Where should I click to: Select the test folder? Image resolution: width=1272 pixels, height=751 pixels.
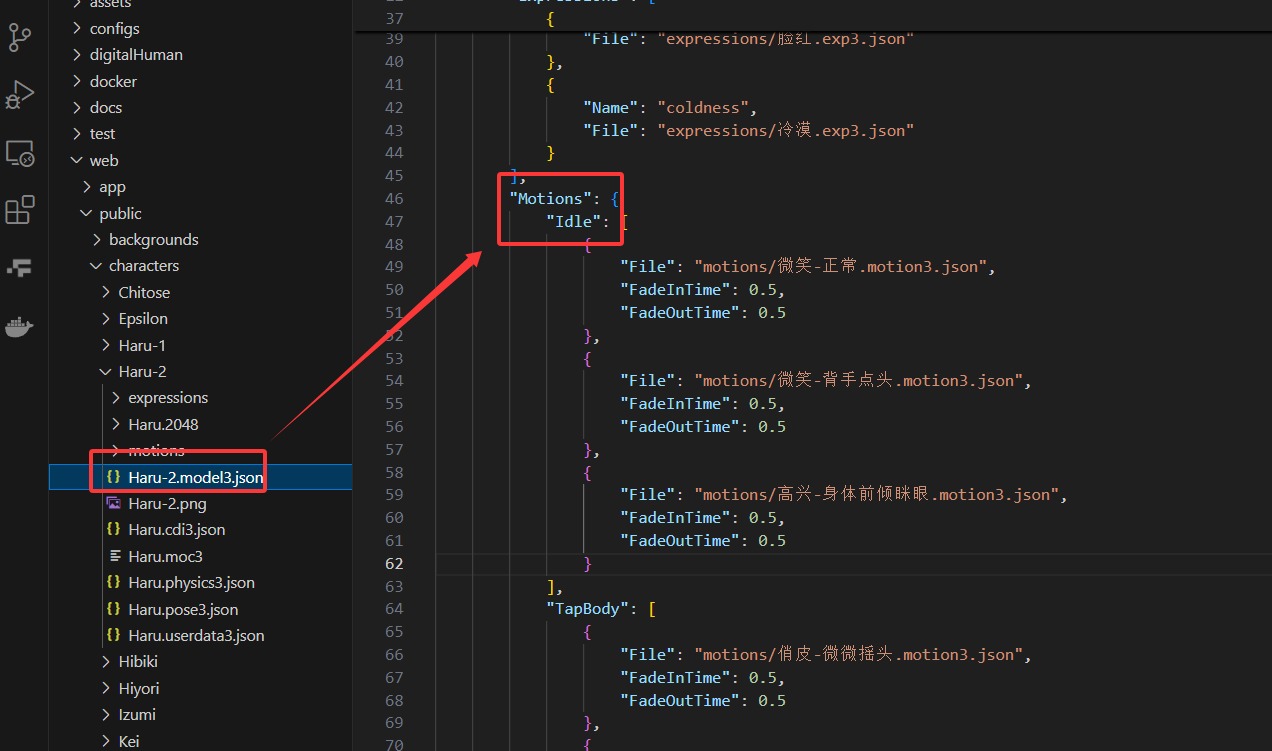point(103,133)
